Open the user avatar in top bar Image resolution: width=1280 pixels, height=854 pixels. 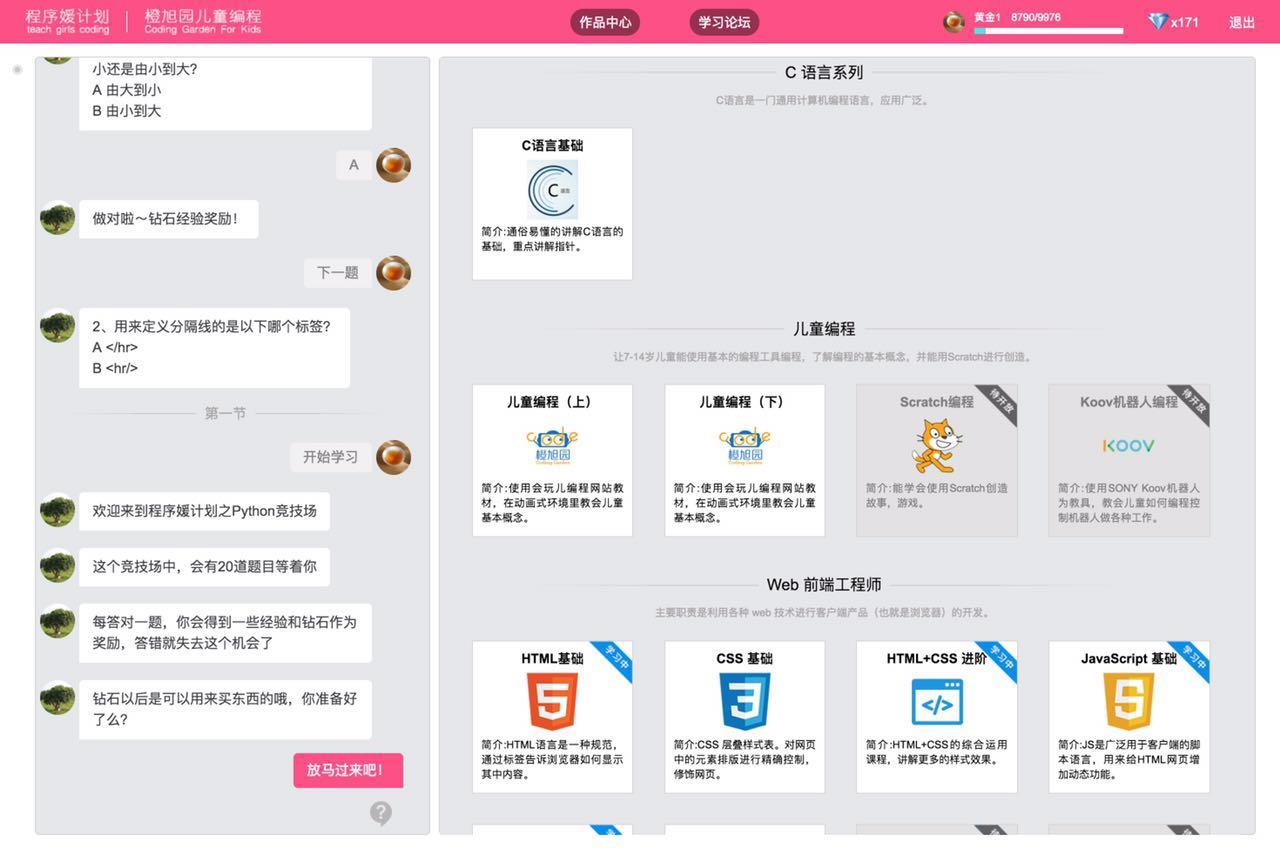[x=954, y=21]
